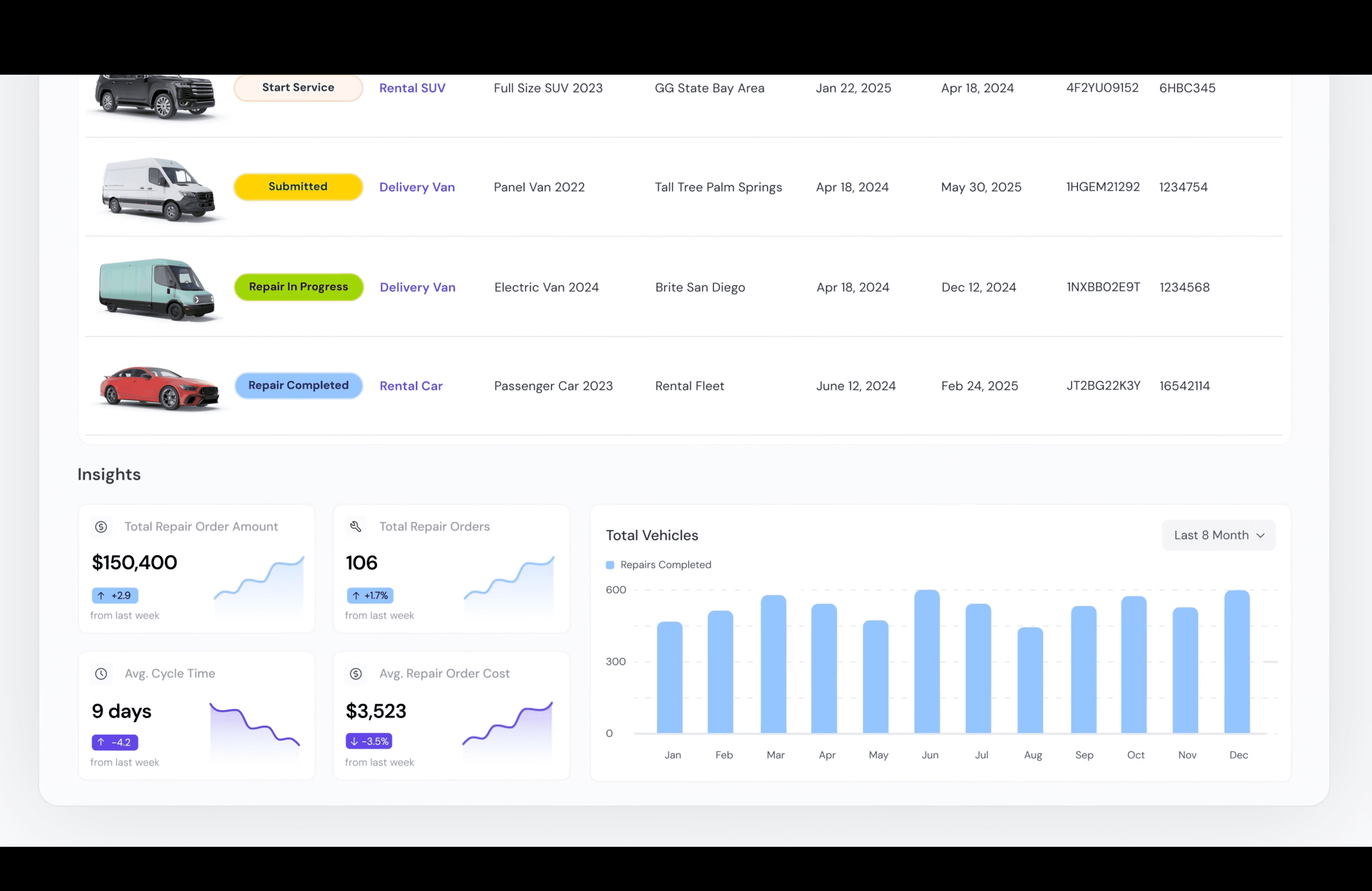Select the Repairs Completed legend color swatch

[x=610, y=564]
